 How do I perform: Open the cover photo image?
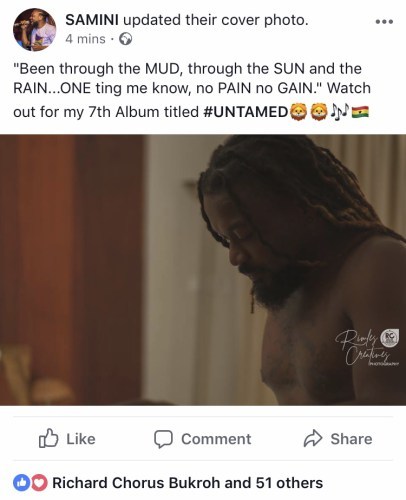pos(203,270)
